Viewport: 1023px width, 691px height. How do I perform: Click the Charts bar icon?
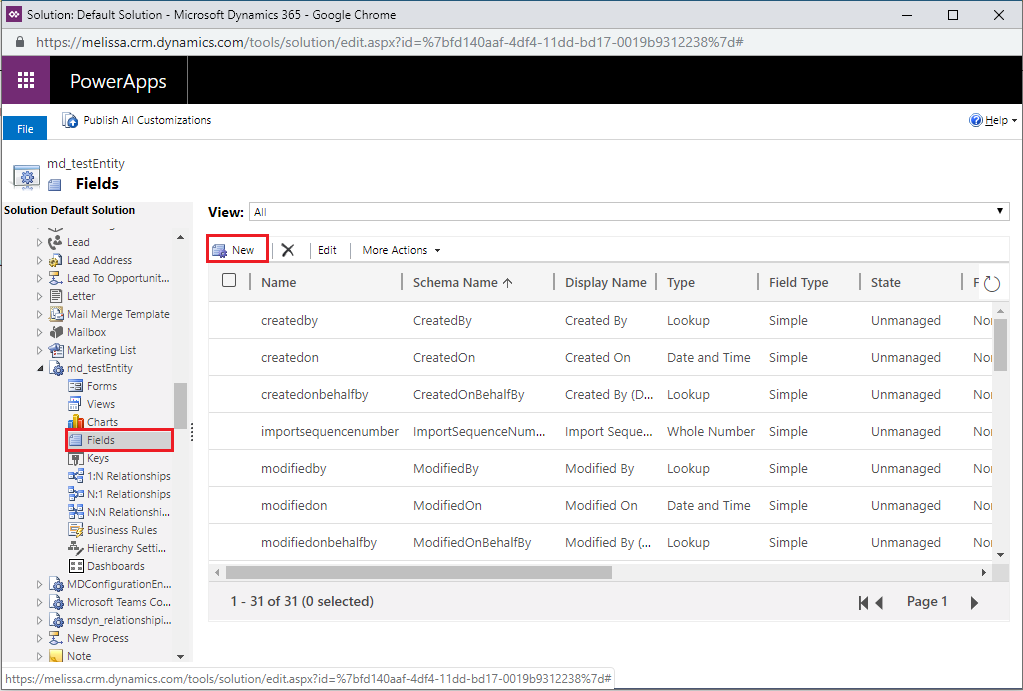pyautogui.click(x=76, y=422)
